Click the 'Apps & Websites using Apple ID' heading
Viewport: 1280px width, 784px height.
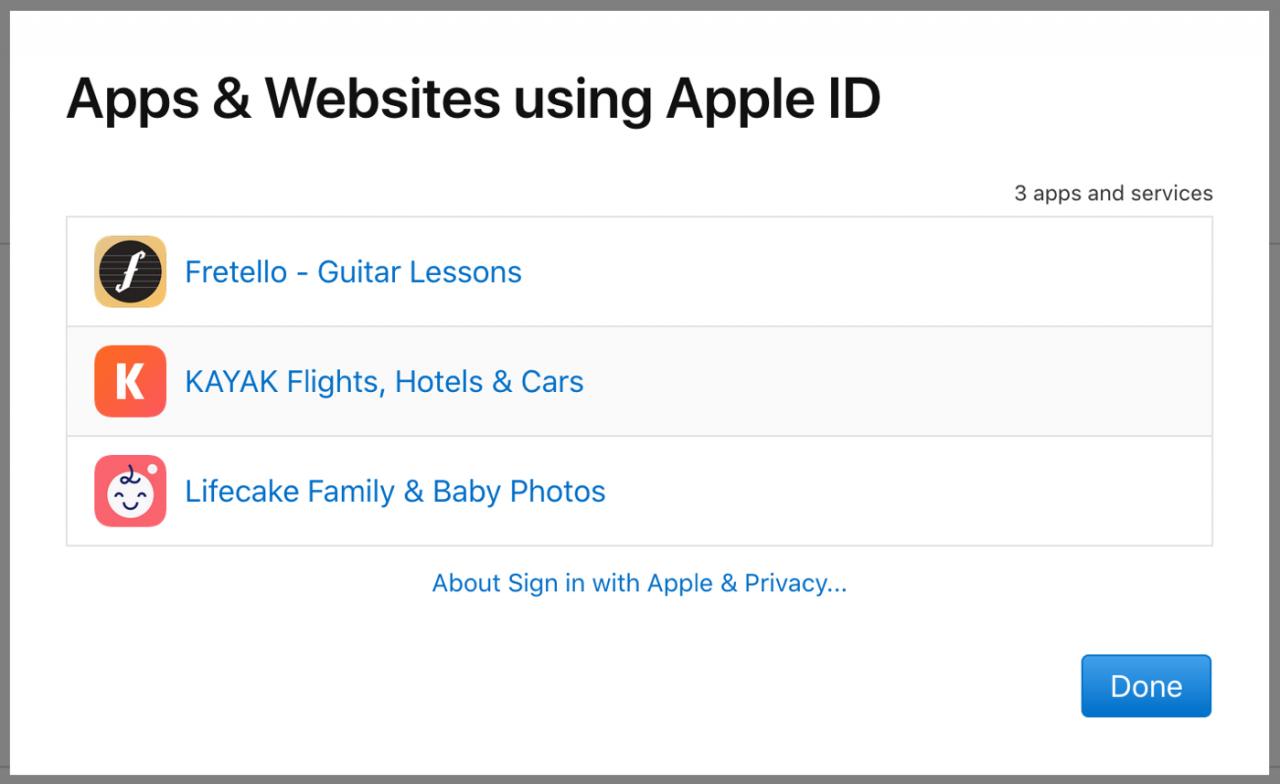473,98
